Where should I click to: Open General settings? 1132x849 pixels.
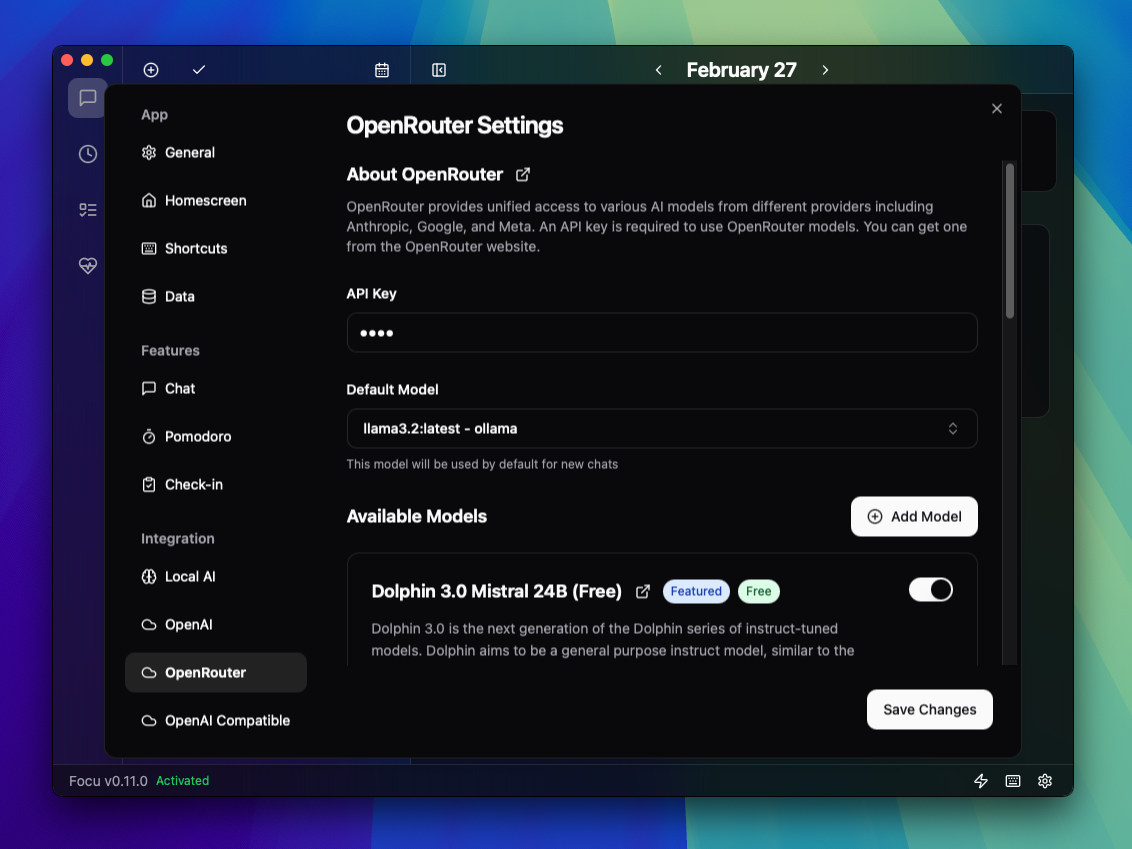pyautogui.click(x=216, y=152)
